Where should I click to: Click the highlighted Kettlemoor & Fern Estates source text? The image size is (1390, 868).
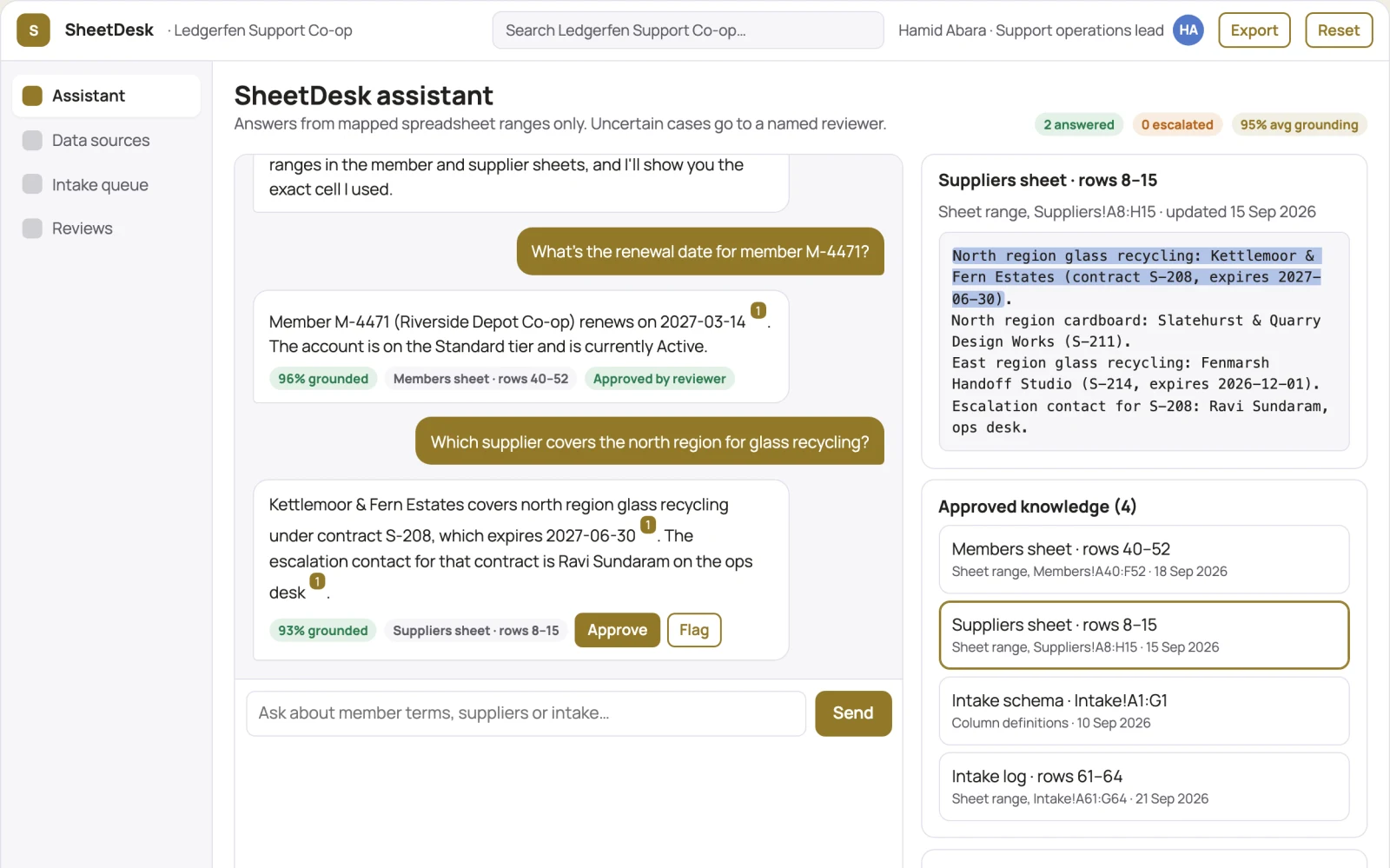coord(1136,277)
